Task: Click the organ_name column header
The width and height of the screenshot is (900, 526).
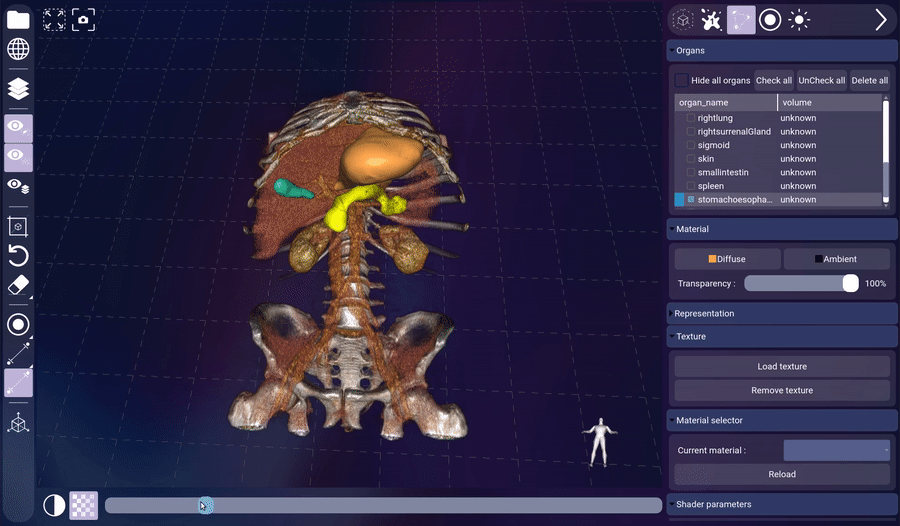Action: [x=726, y=102]
